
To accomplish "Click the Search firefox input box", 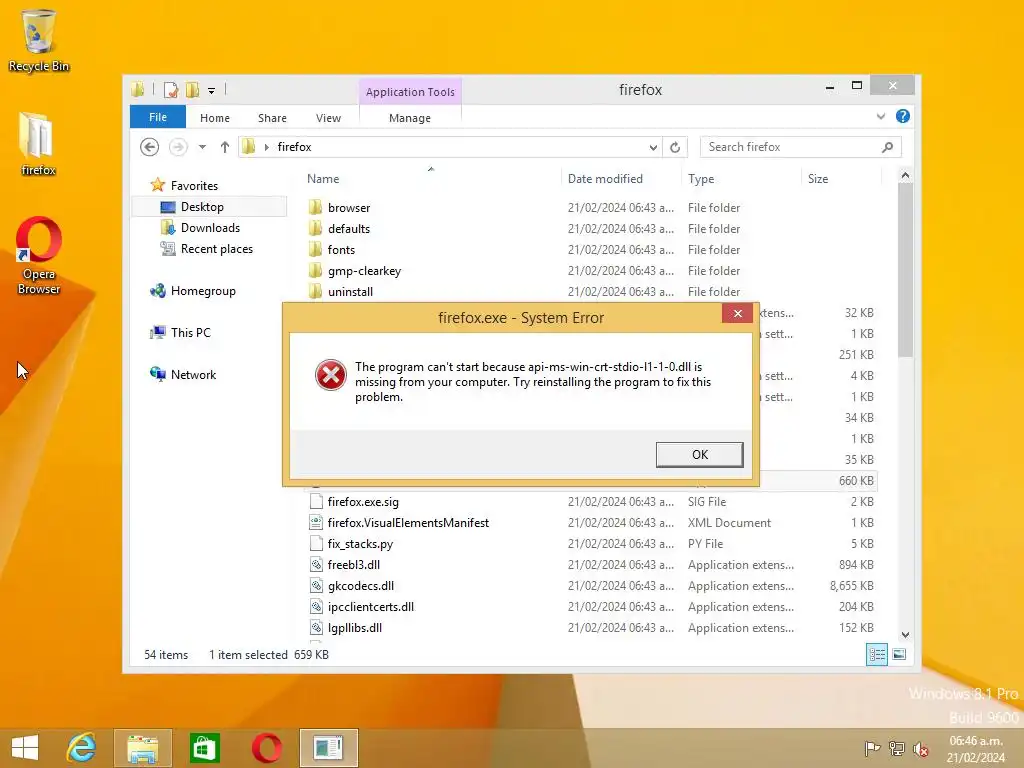I will [789, 147].
